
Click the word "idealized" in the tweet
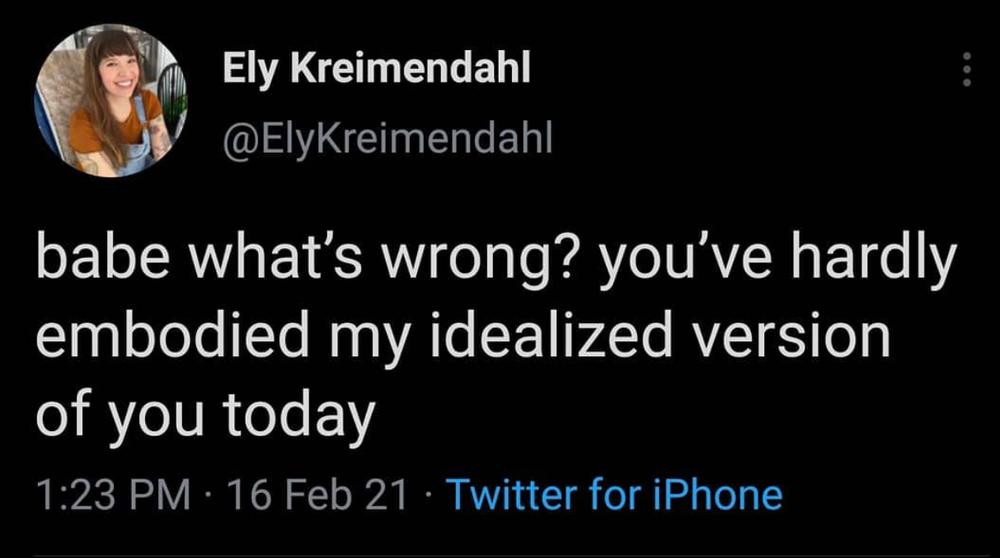551,334
